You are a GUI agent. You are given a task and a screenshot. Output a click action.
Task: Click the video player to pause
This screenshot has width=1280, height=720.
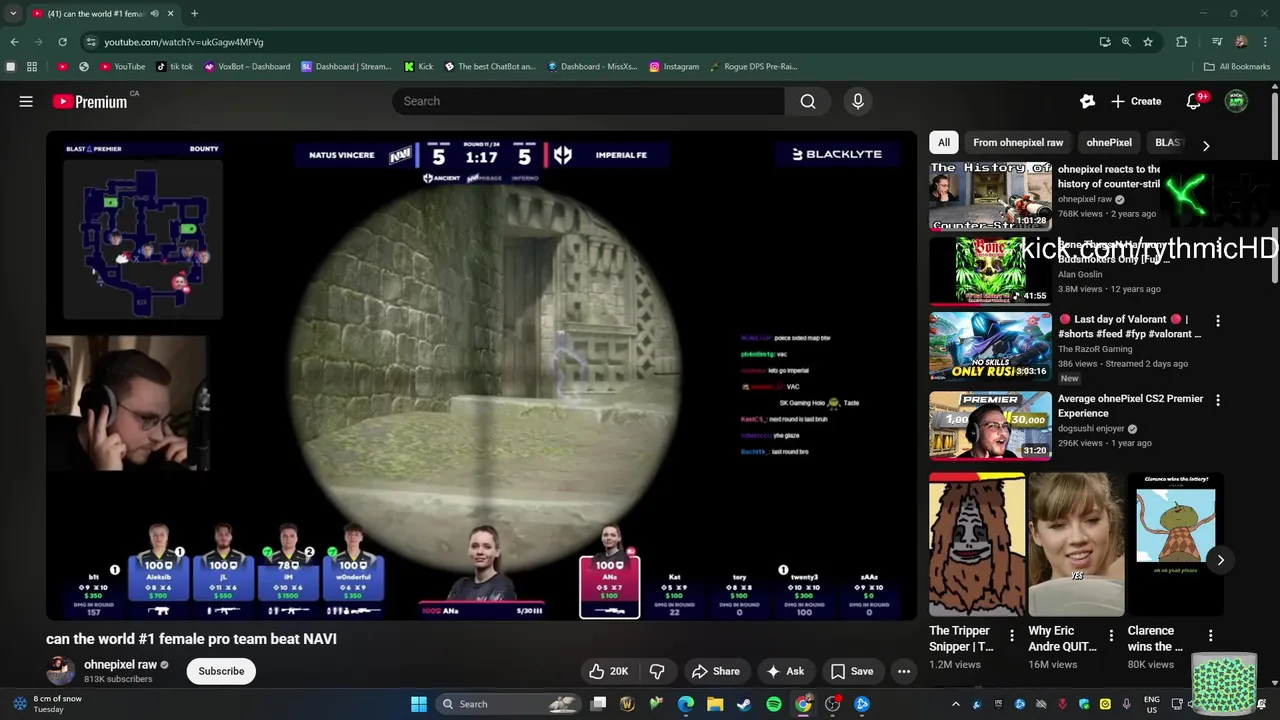(x=481, y=375)
